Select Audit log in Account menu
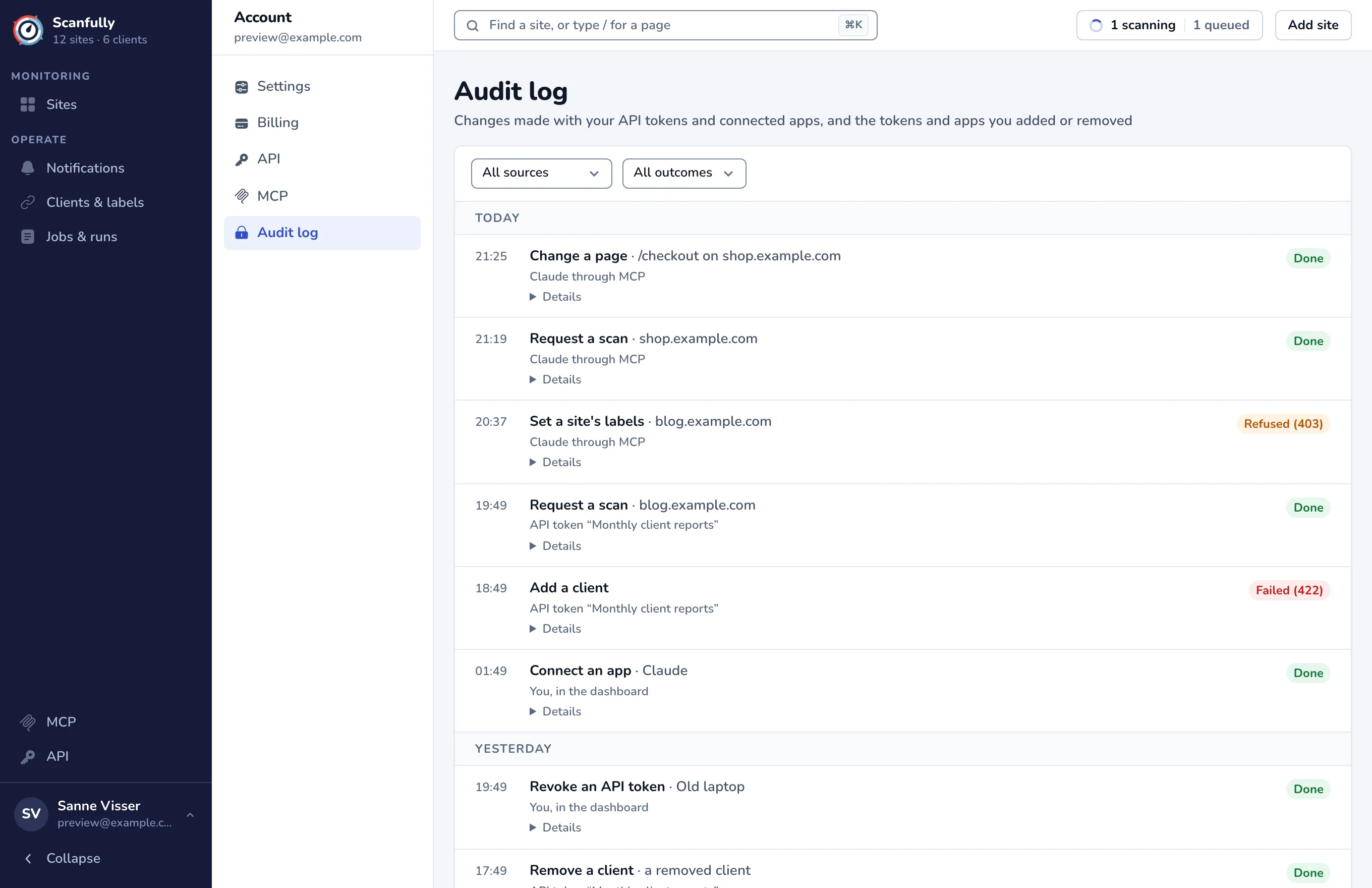This screenshot has height=888, width=1372. 322,233
